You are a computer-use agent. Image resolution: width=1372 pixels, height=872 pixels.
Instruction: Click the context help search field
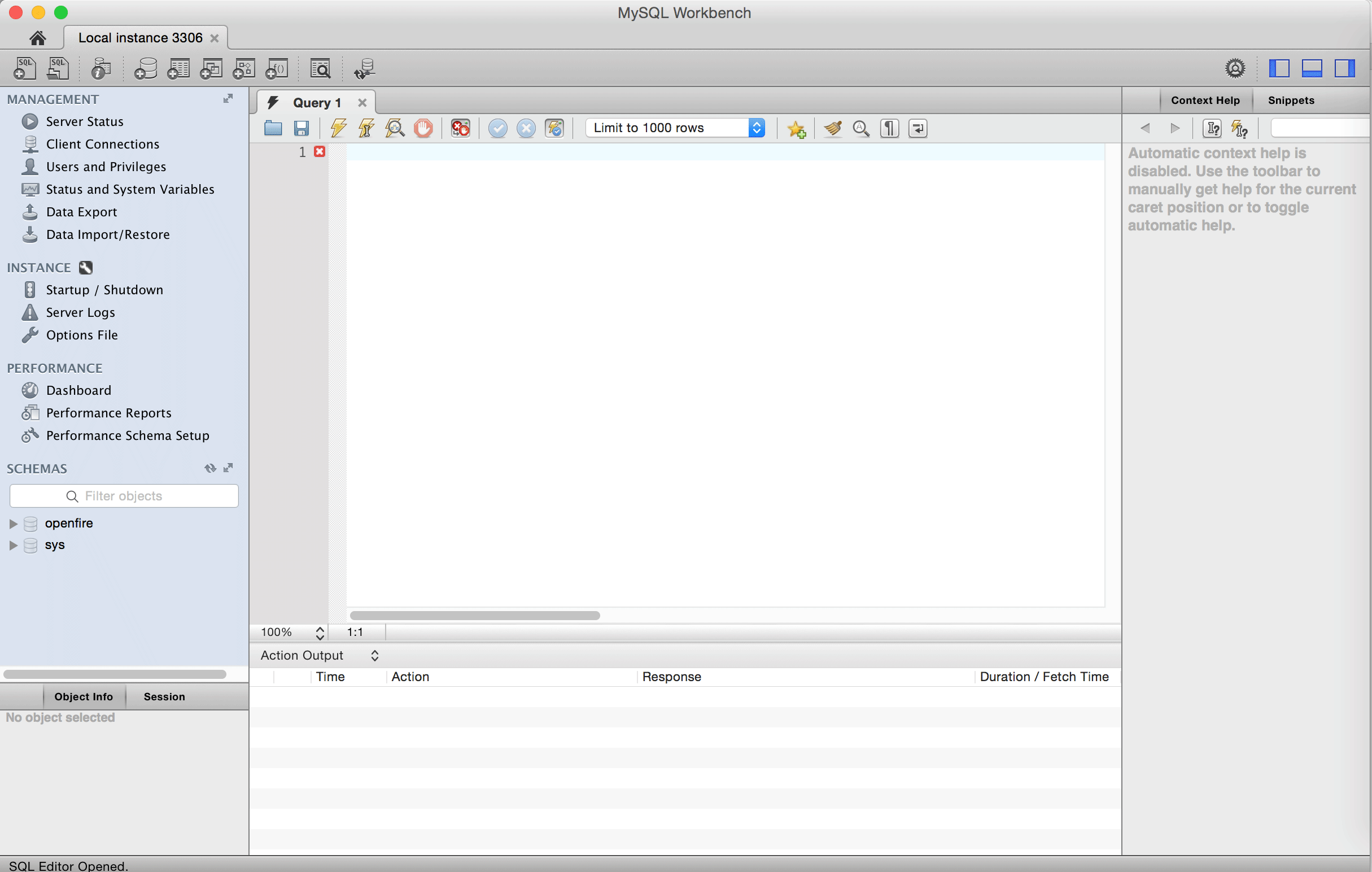(1320, 128)
